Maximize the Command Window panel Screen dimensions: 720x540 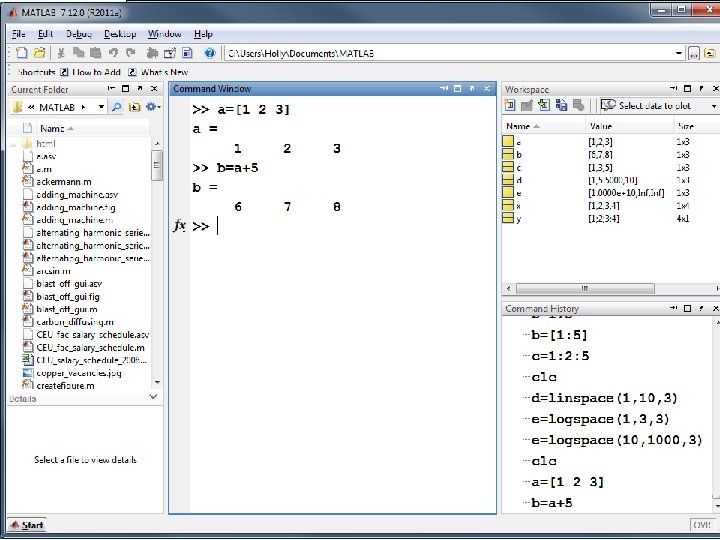[x=457, y=88]
